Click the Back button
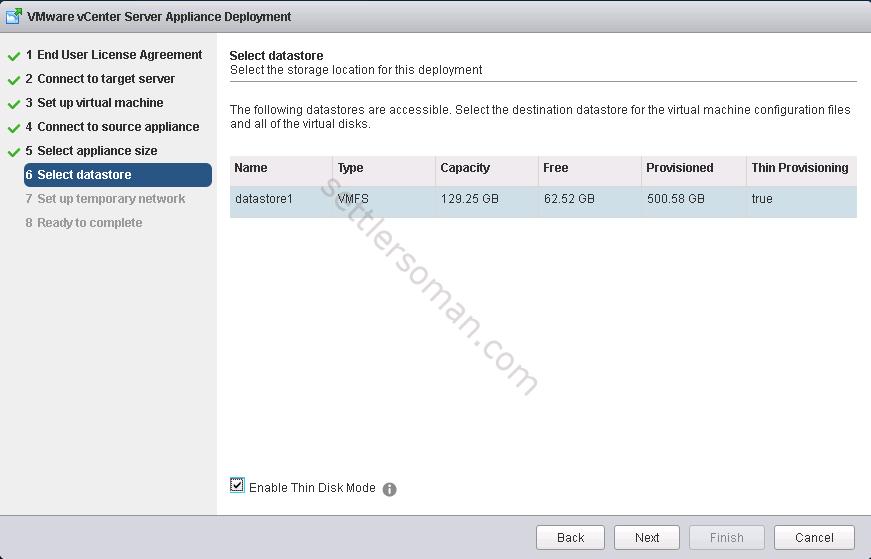This screenshot has height=559, width=871. click(570, 537)
